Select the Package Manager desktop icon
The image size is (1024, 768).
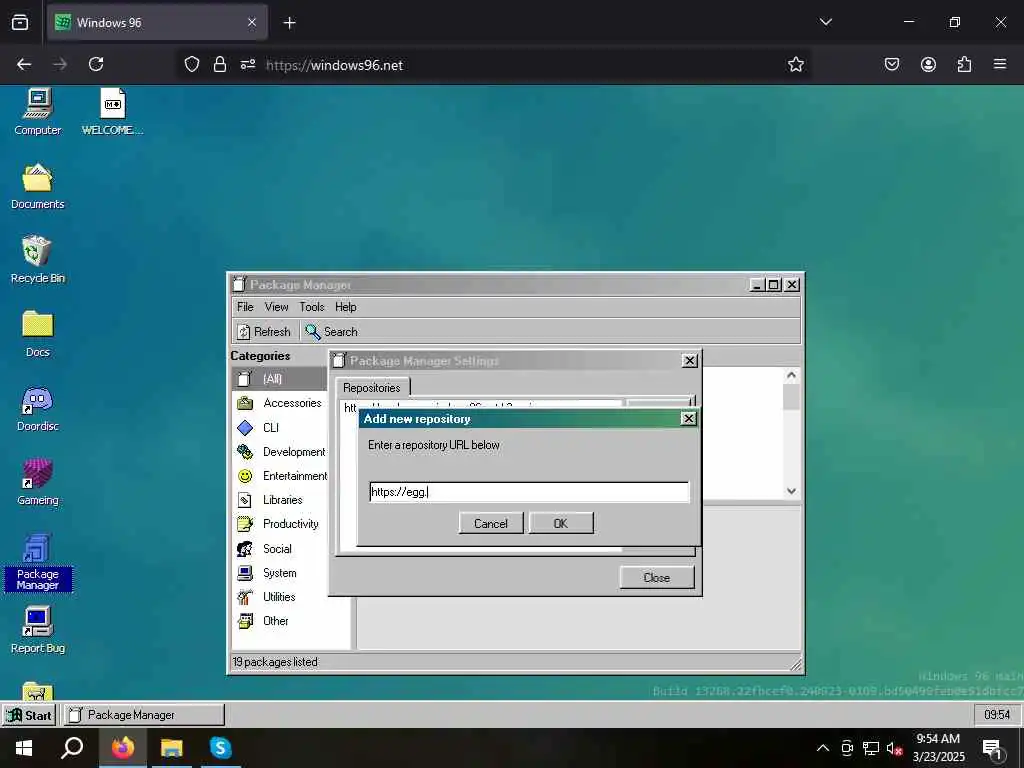[x=38, y=562]
